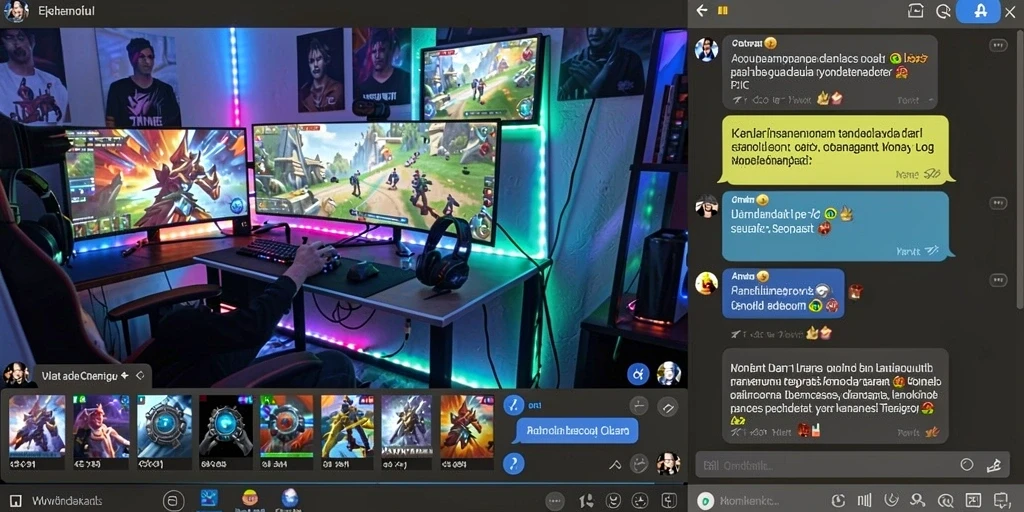Click the avatar beside the Gmim message
Viewport: 1024px width, 512px height.
[x=706, y=206]
